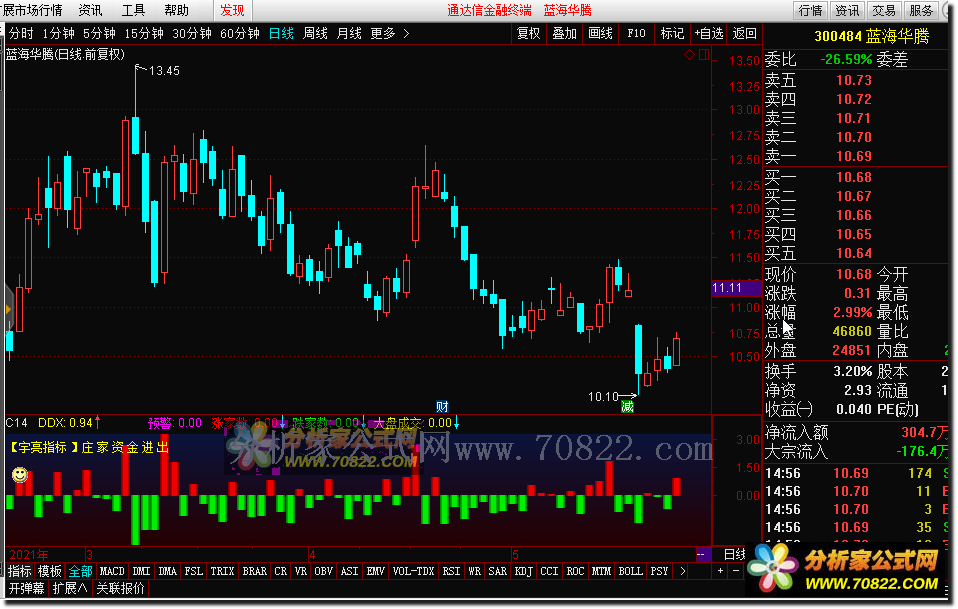Screen dimensions: 958x609
Task: Open F10 company info
Action: point(637,34)
